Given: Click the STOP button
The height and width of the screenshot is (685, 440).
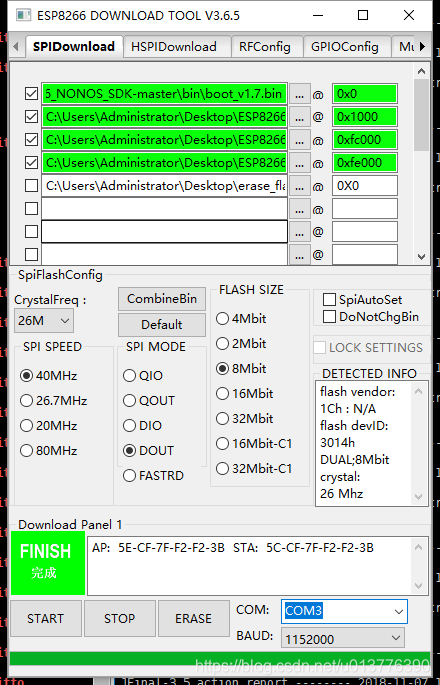Looking at the screenshot, I should click(120, 618).
